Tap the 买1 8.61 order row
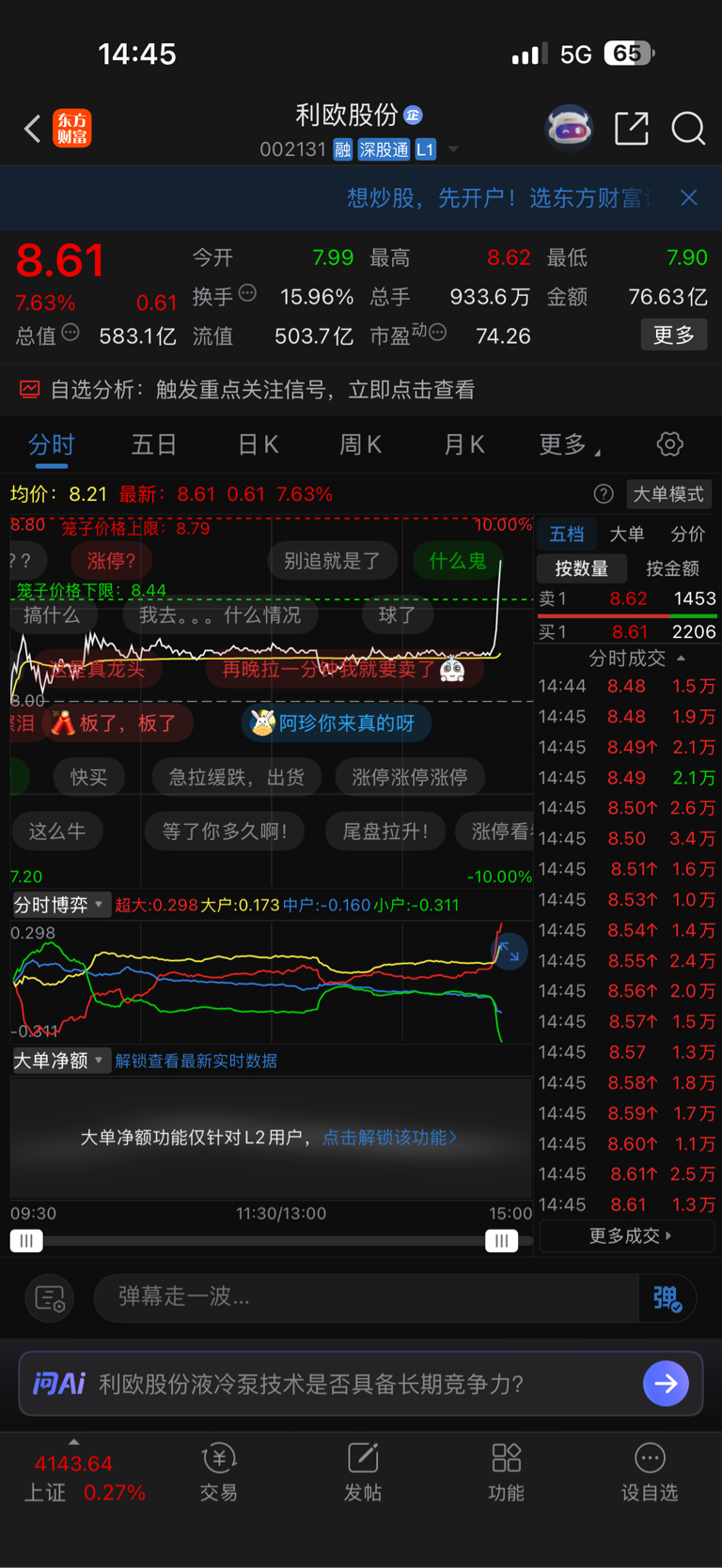722x1568 pixels. (x=627, y=631)
